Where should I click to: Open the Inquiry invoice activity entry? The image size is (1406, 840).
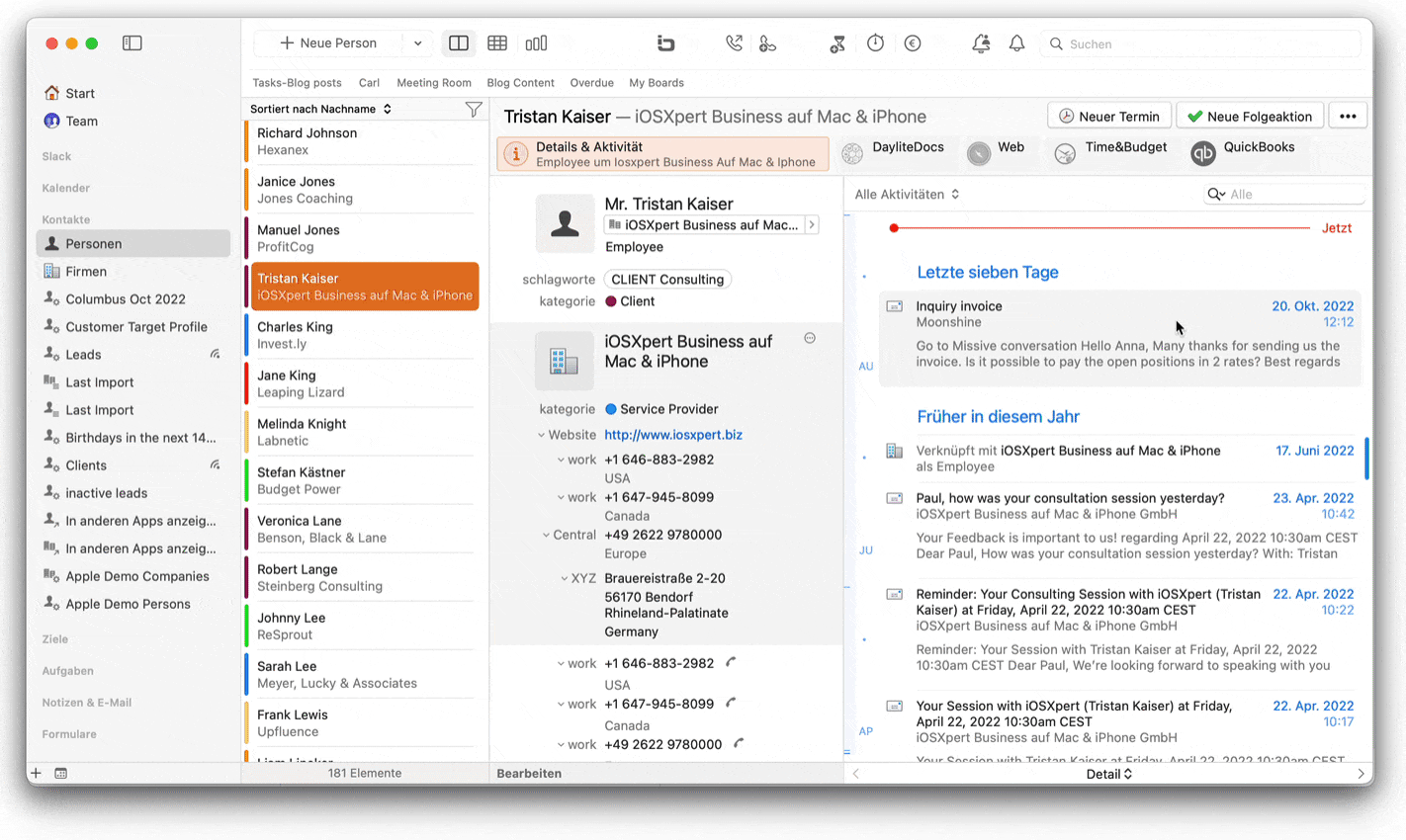[x=1120, y=338]
